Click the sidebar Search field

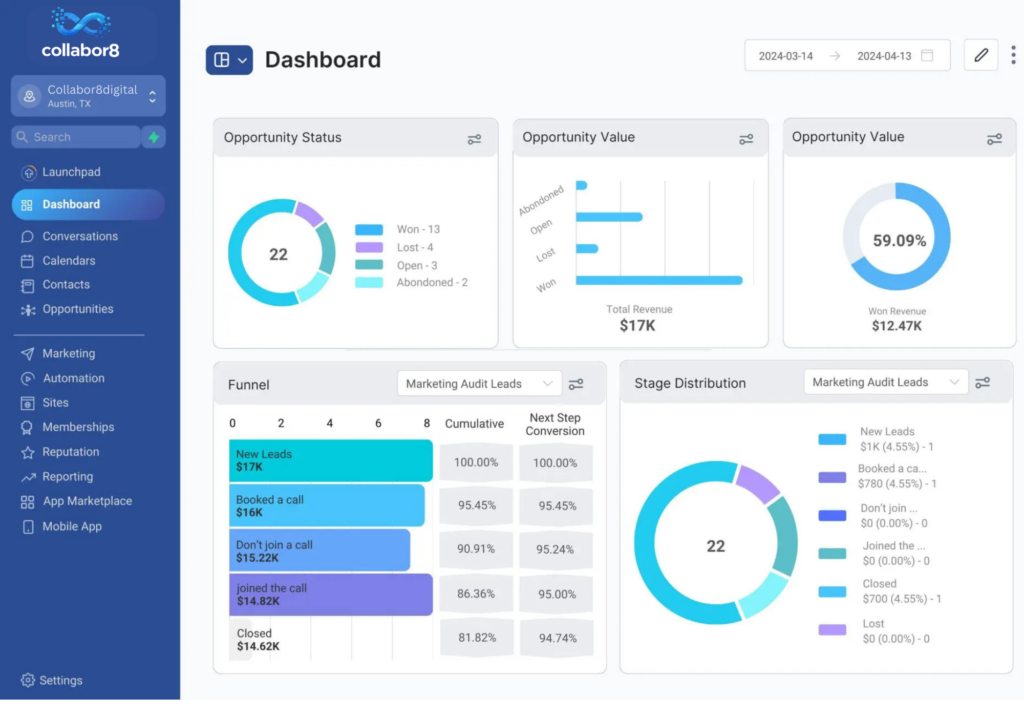(76, 137)
